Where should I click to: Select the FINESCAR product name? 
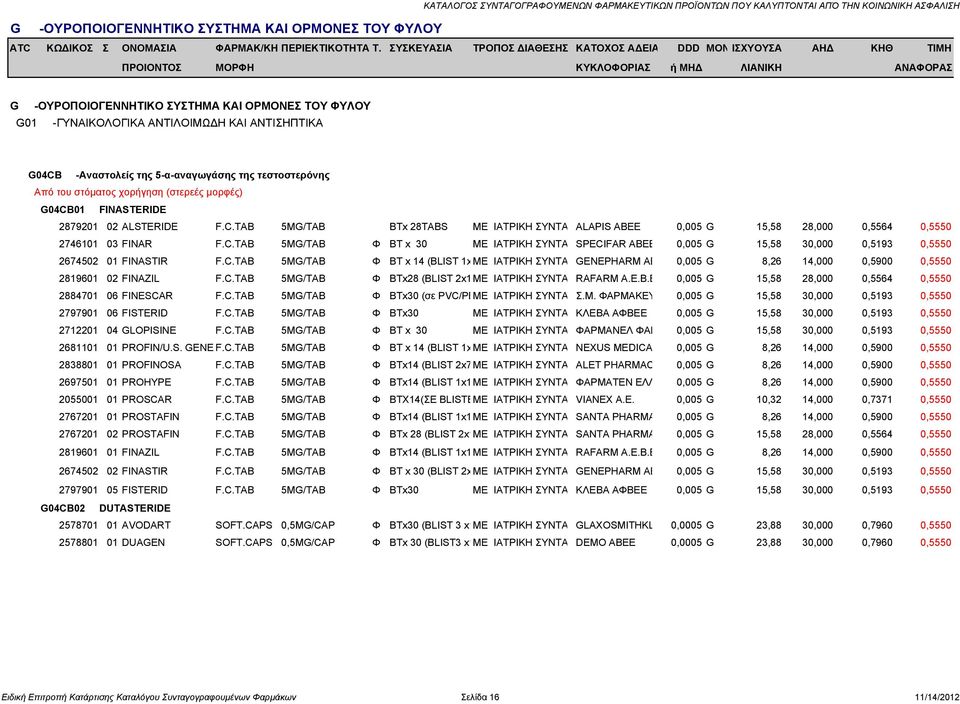click(147, 296)
